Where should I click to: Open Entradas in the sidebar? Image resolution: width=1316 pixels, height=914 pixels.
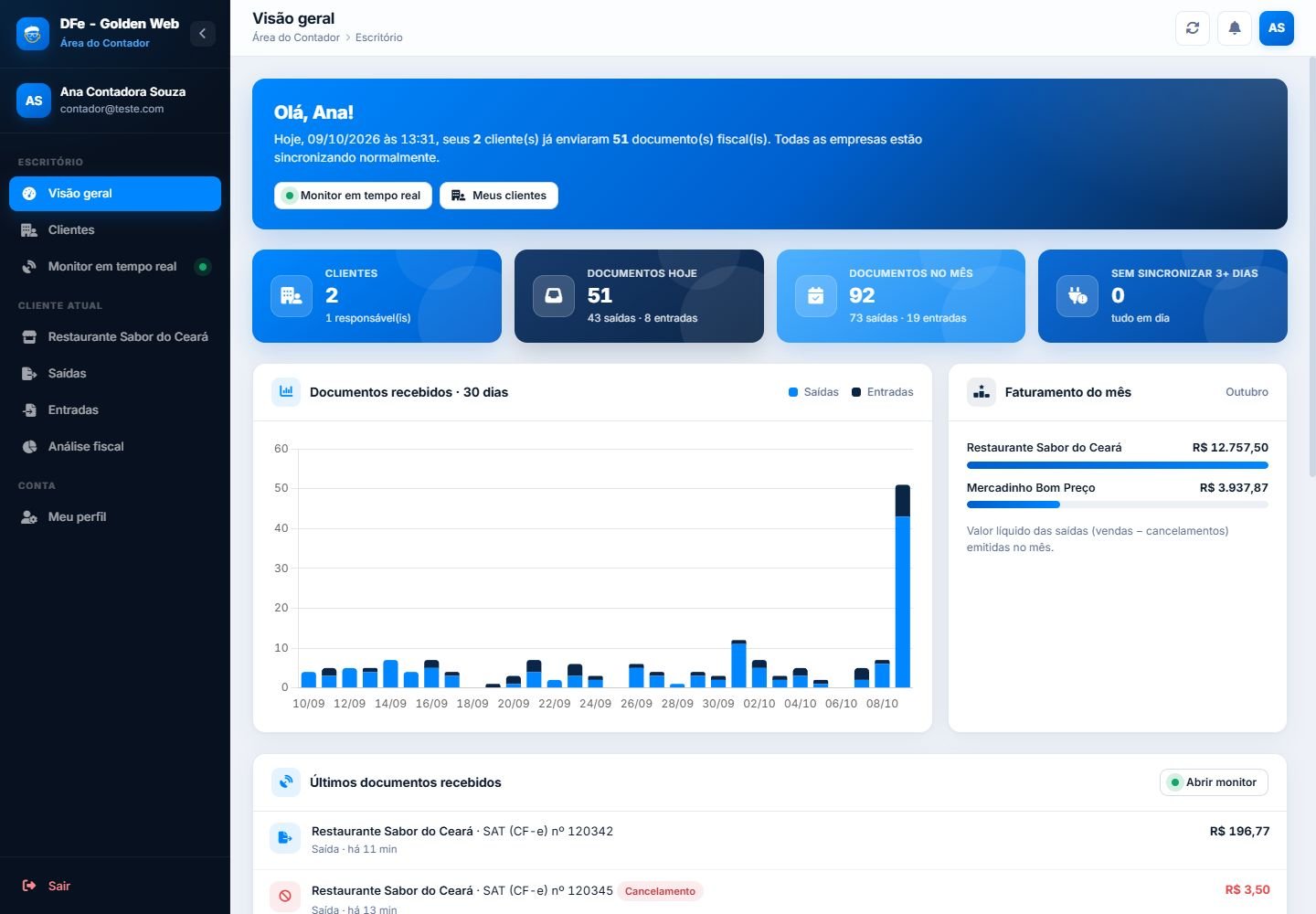(x=115, y=410)
